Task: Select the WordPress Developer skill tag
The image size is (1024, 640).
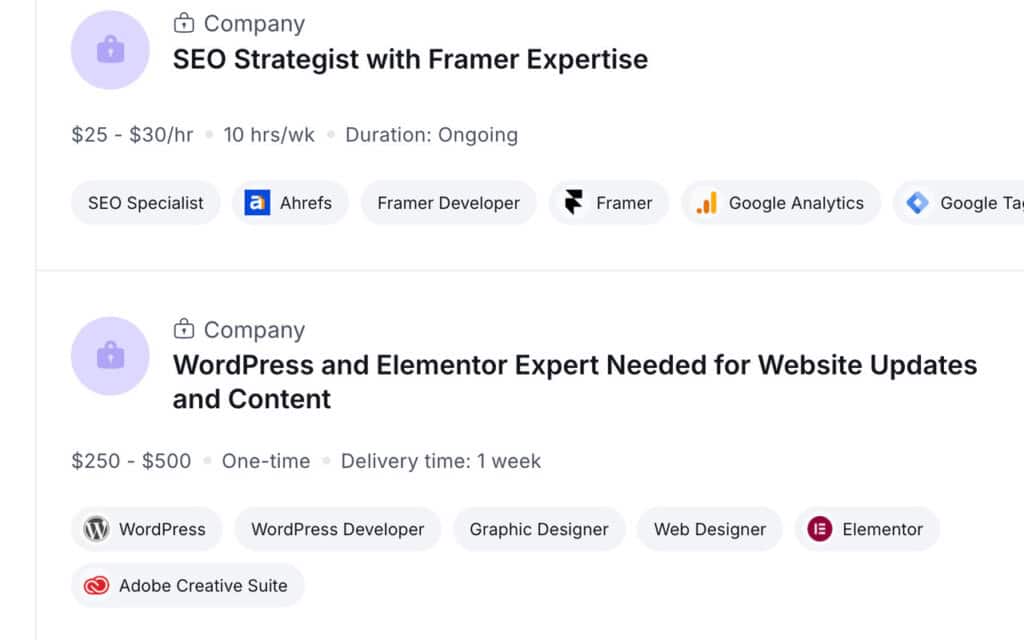Action: (x=337, y=529)
